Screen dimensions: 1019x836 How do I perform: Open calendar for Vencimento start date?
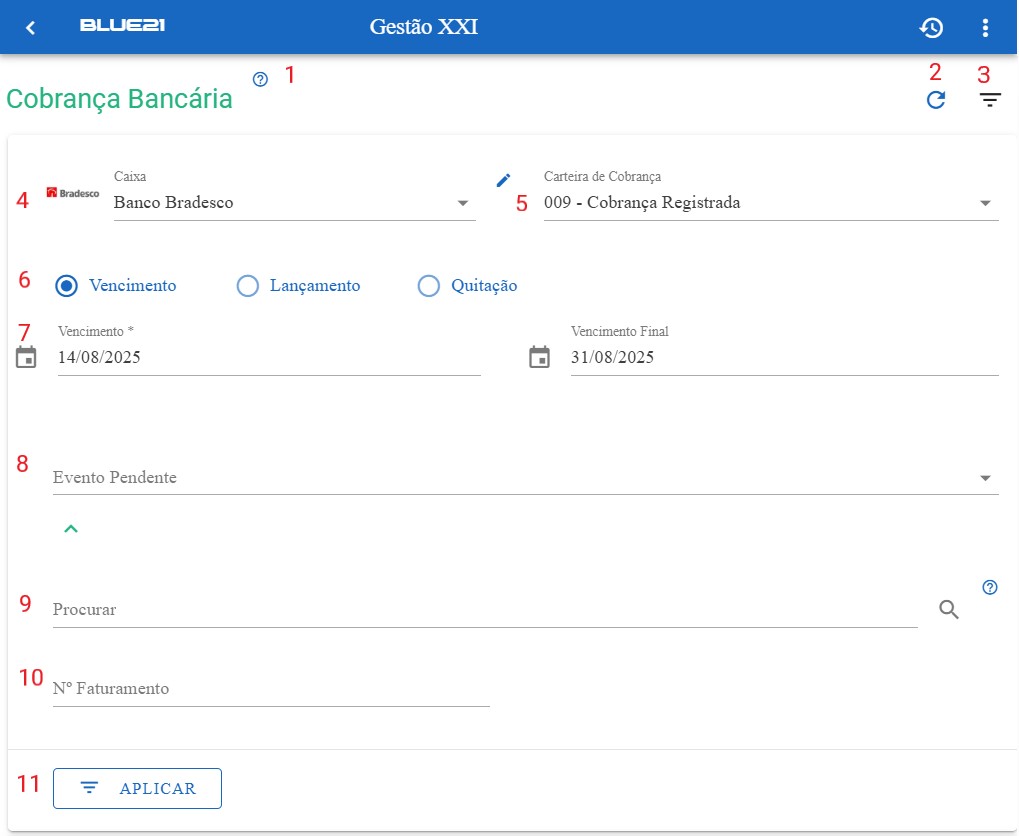[x=26, y=357]
